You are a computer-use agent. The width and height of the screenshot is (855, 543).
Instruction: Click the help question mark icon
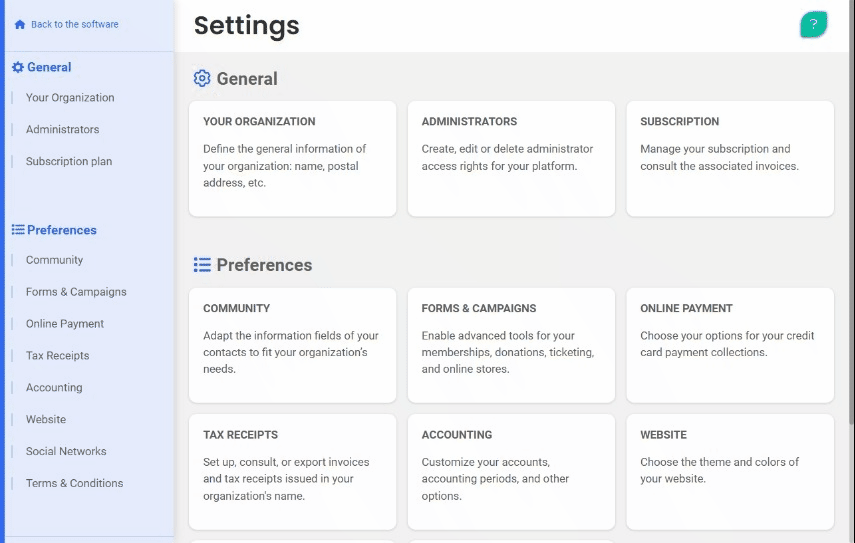[814, 25]
